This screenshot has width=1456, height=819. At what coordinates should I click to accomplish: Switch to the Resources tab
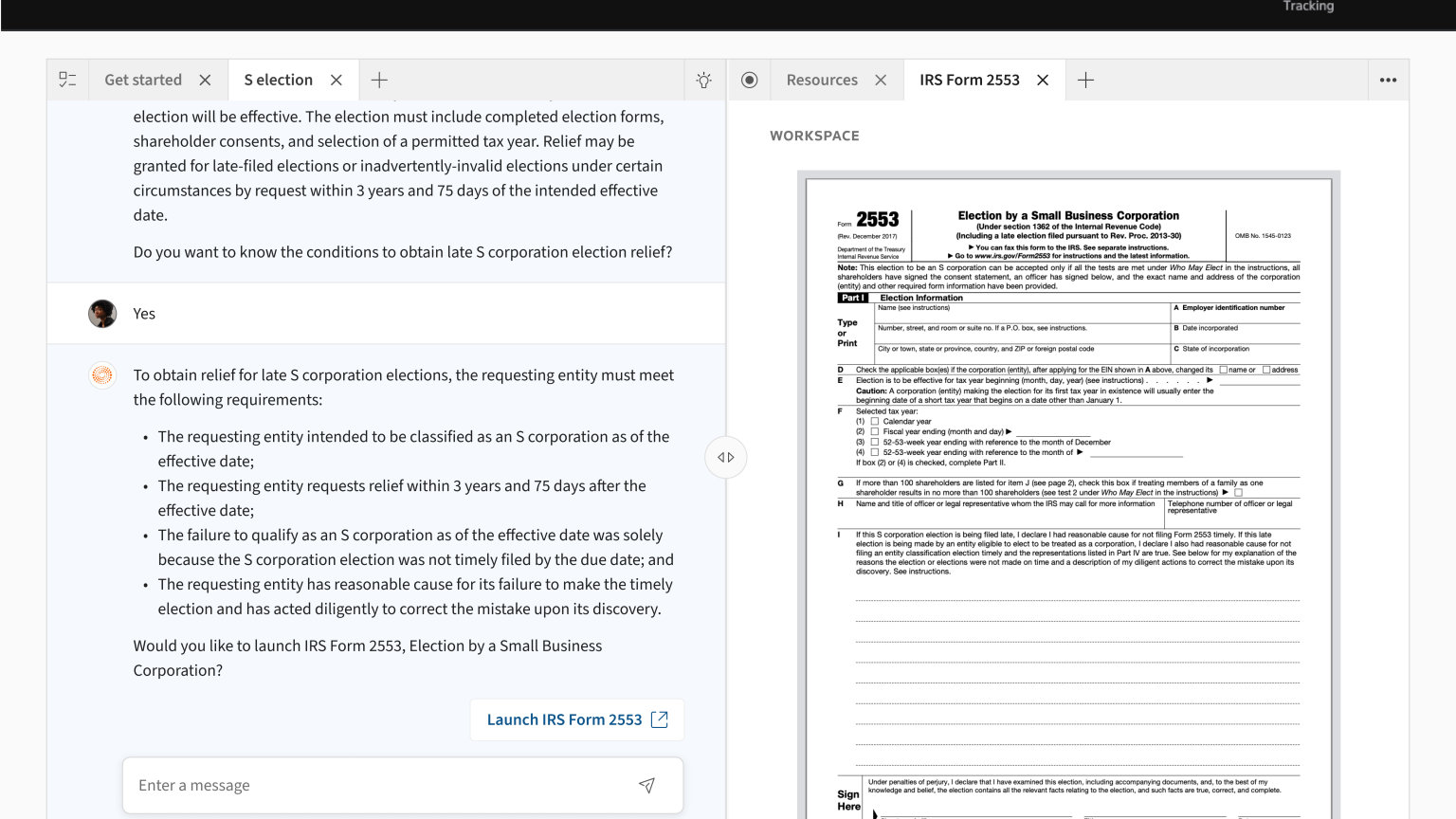[x=822, y=81]
